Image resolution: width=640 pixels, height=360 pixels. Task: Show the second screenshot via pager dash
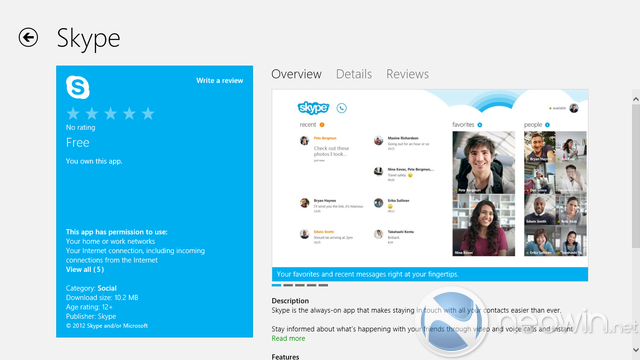[x=288, y=285]
